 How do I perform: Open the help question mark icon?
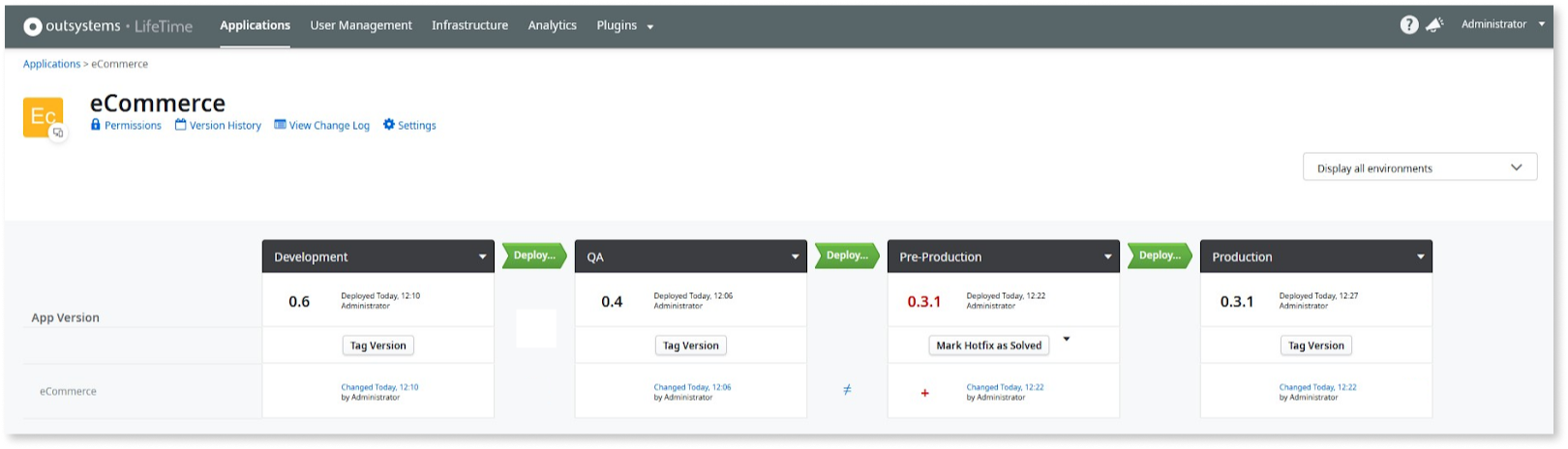[1409, 25]
